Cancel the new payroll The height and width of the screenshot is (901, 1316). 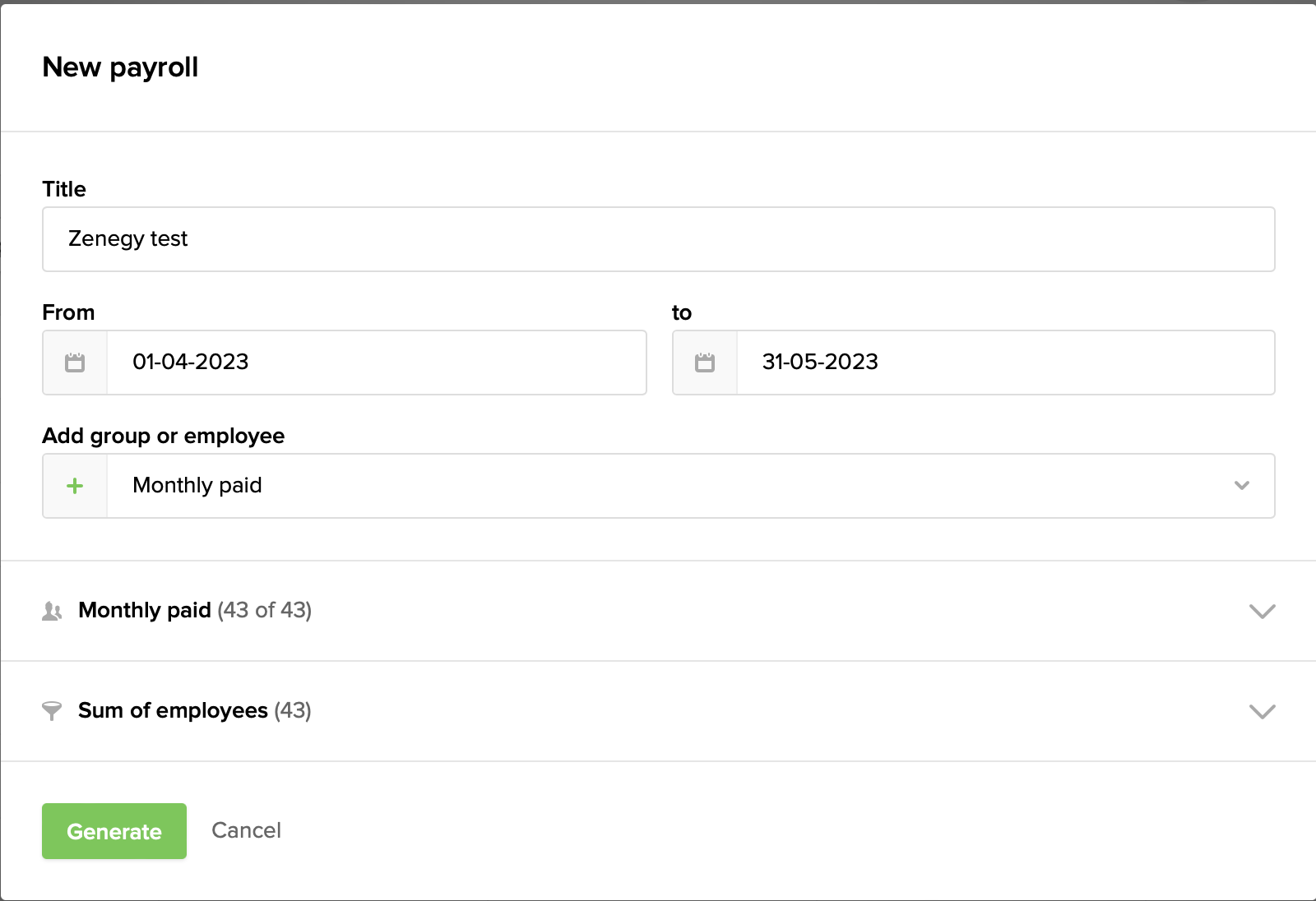tap(246, 831)
